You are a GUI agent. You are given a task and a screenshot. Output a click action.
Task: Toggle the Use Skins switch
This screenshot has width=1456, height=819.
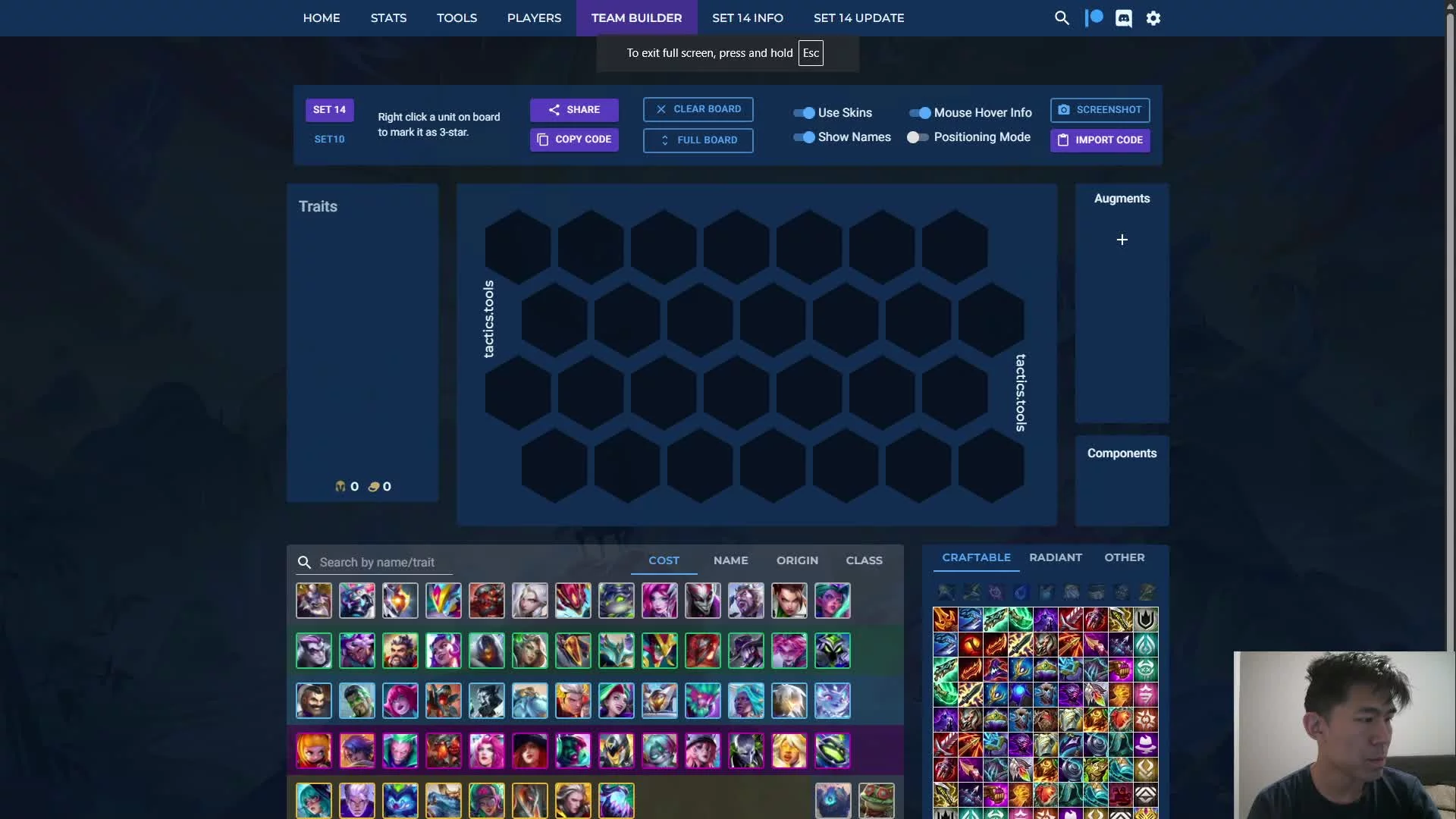(804, 113)
